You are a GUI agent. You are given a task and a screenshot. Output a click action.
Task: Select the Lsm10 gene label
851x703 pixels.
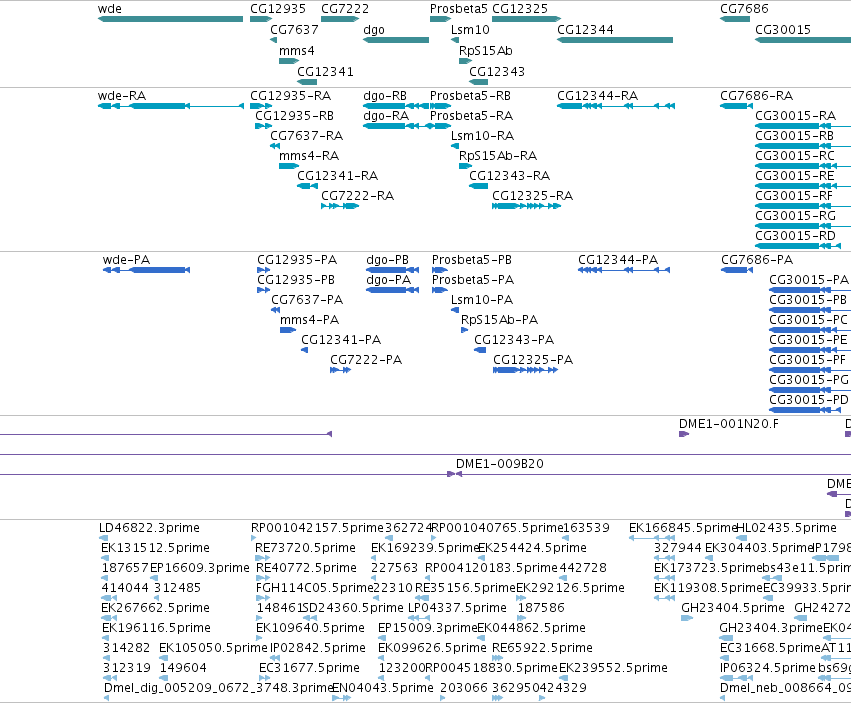tap(470, 29)
